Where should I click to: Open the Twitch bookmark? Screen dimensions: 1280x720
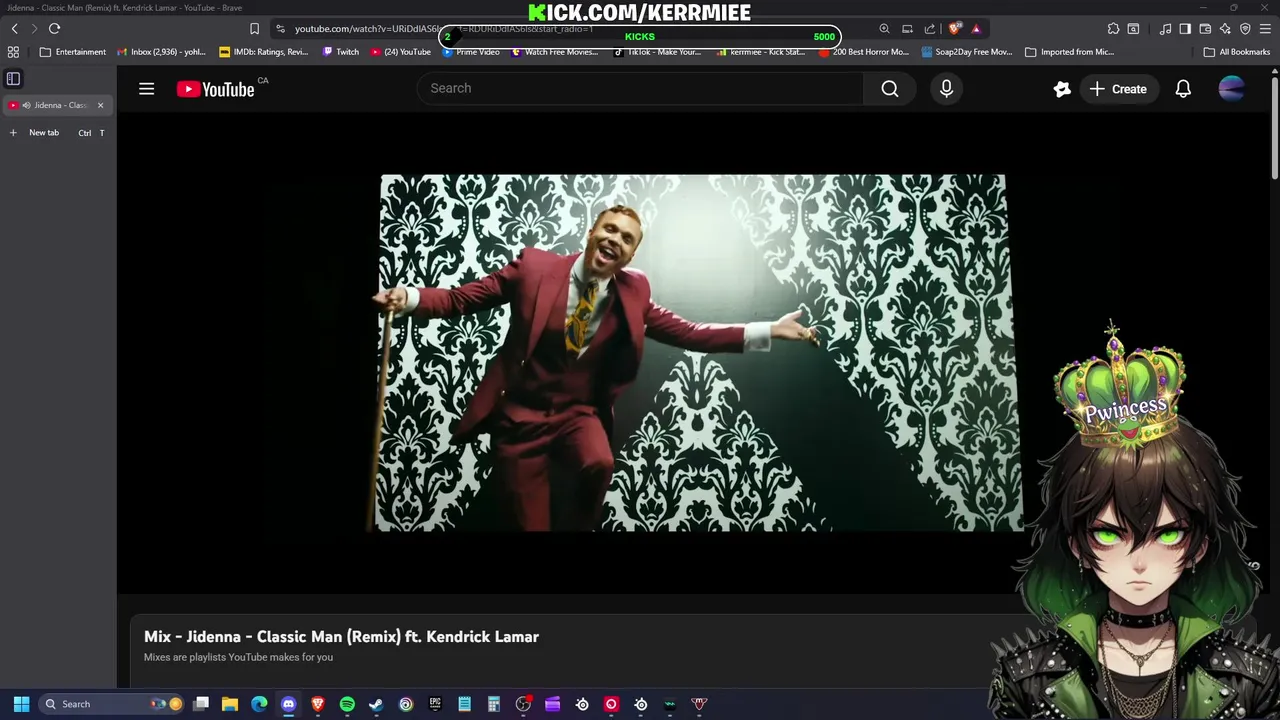[341, 52]
